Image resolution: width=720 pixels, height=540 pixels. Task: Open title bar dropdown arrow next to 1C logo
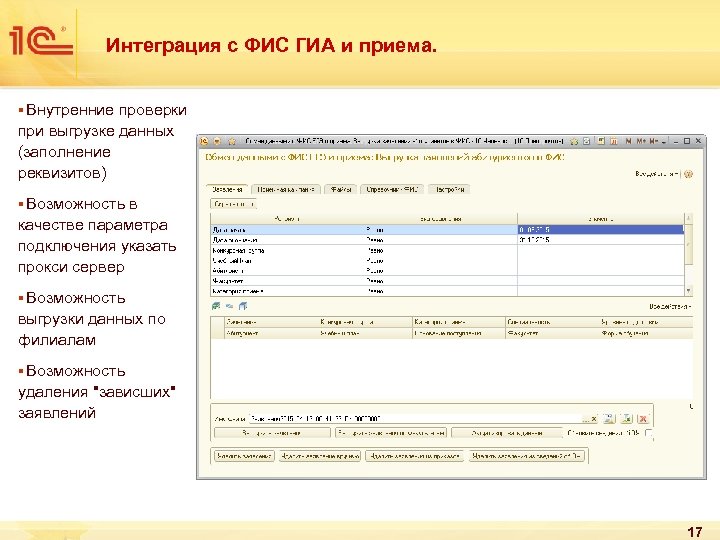[x=217, y=141]
